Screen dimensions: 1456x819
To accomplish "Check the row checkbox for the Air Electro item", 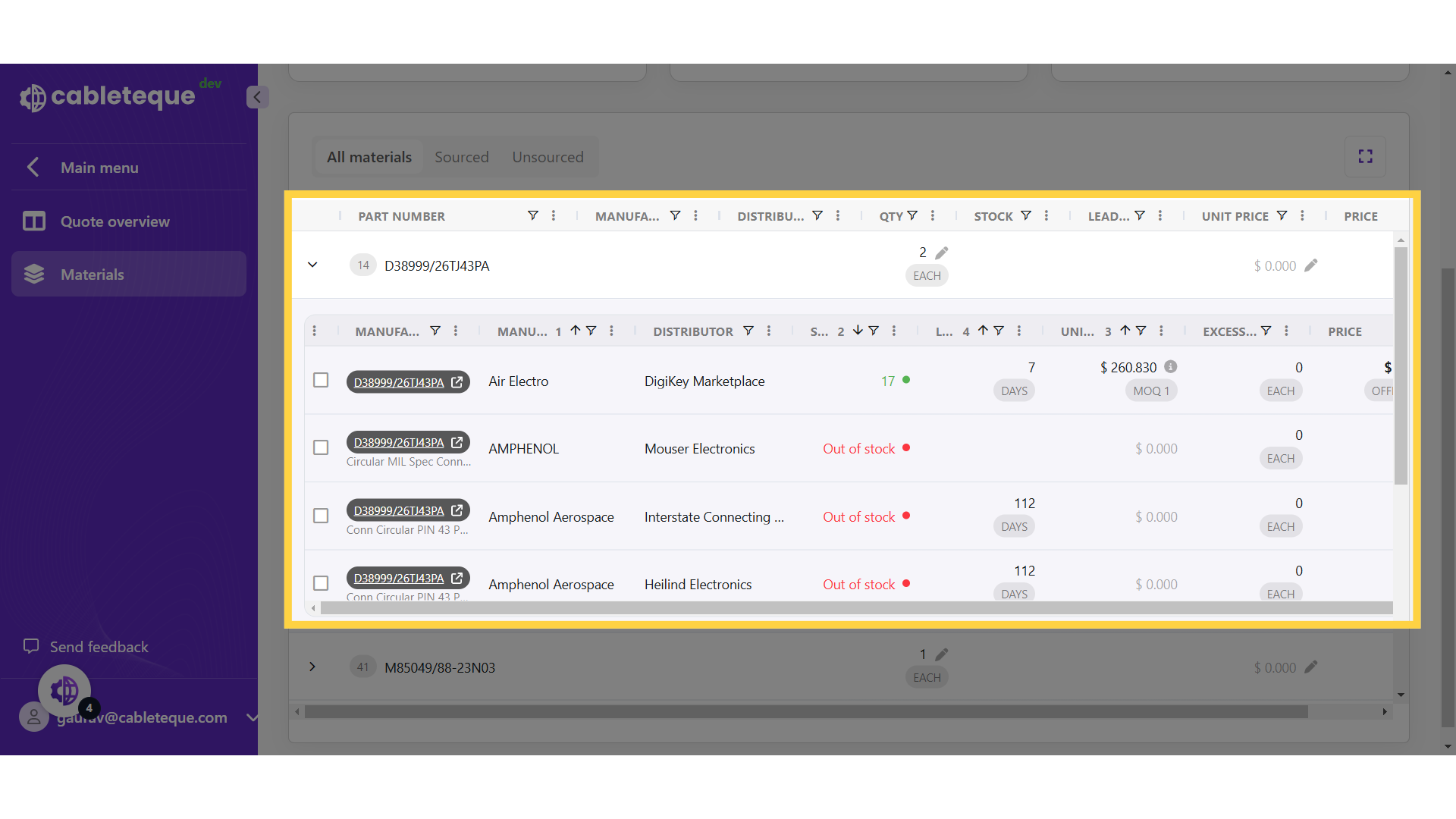I will [x=320, y=380].
